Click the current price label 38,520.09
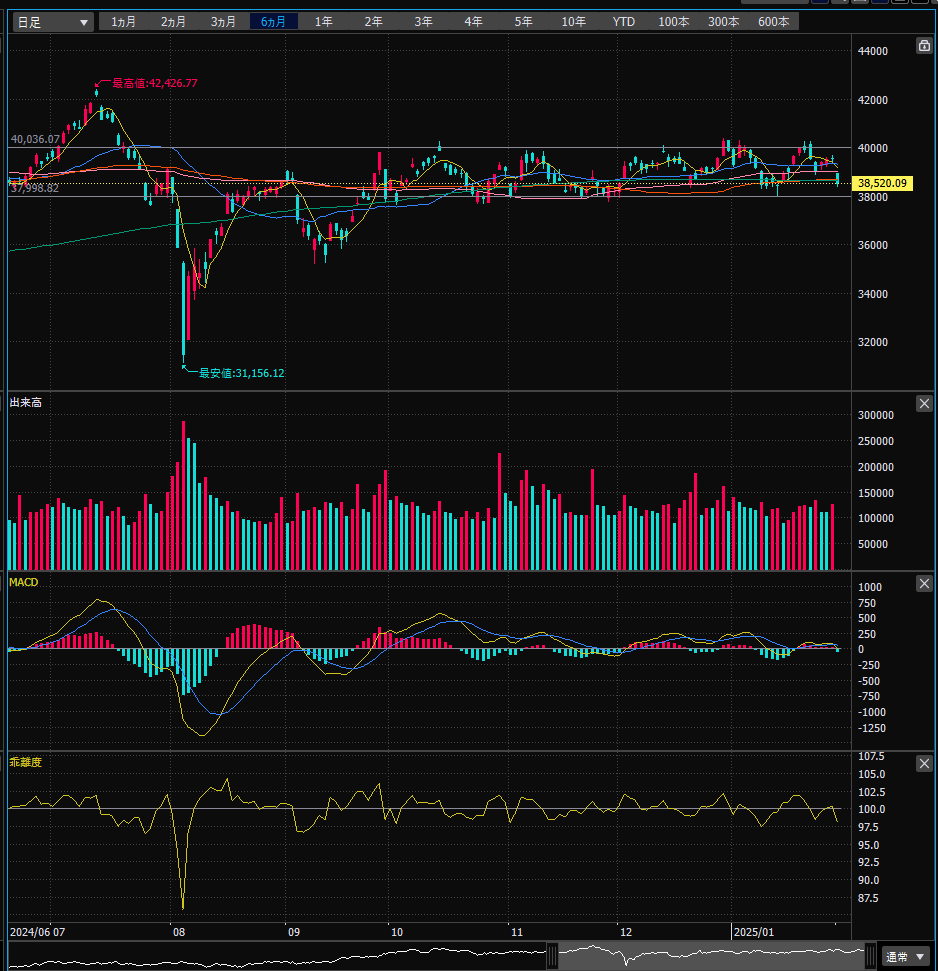The image size is (938, 971). 881,183
